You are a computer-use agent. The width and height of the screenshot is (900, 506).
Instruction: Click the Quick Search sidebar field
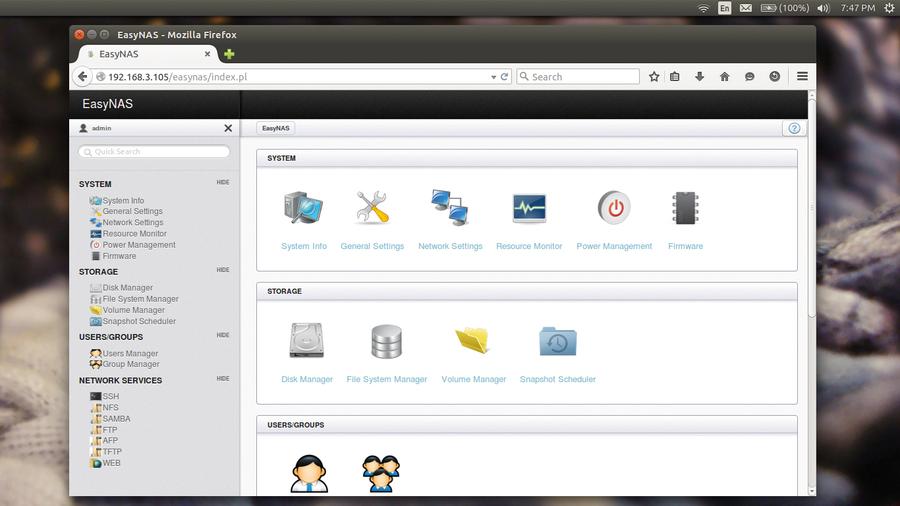click(x=154, y=151)
